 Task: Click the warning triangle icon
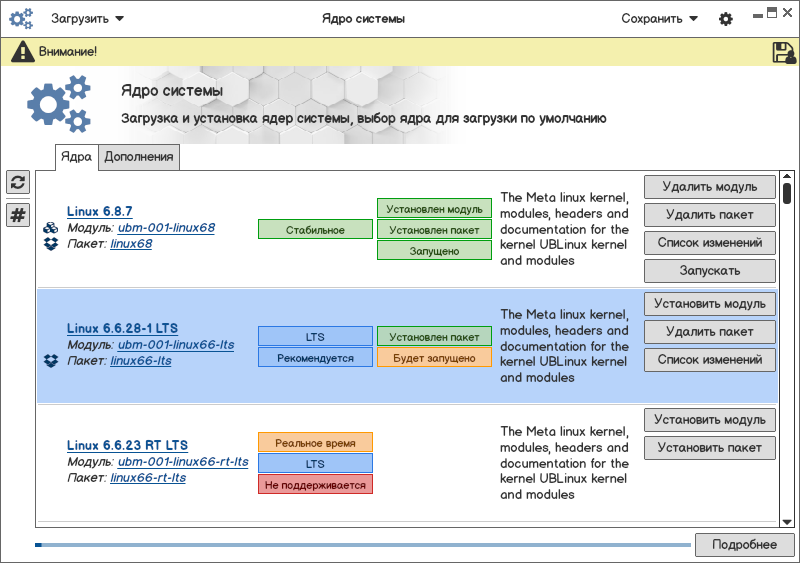click(x=23, y=52)
